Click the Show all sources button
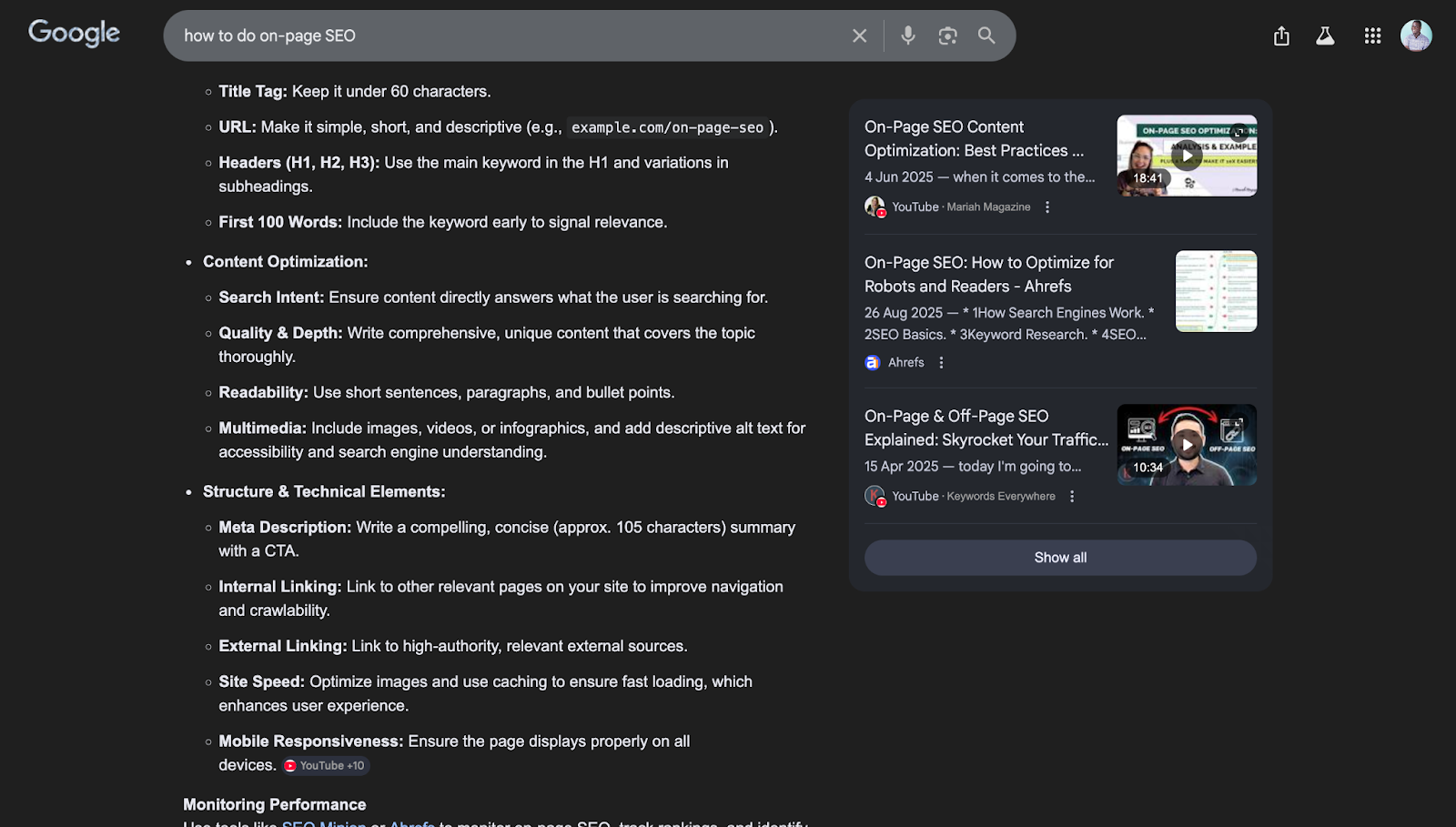This screenshot has width=1456, height=827. tap(1060, 558)
